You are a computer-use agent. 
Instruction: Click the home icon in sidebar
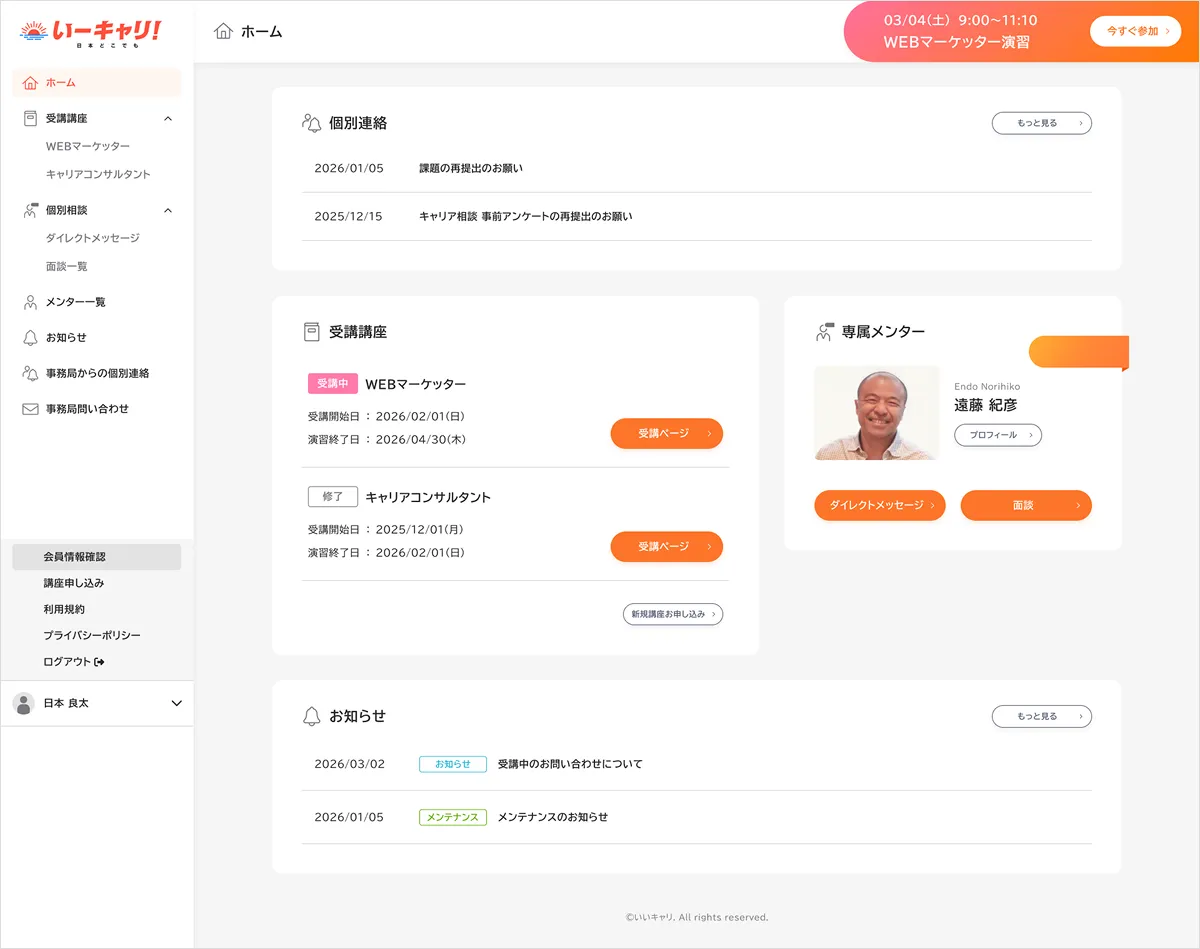pos(30,83)
